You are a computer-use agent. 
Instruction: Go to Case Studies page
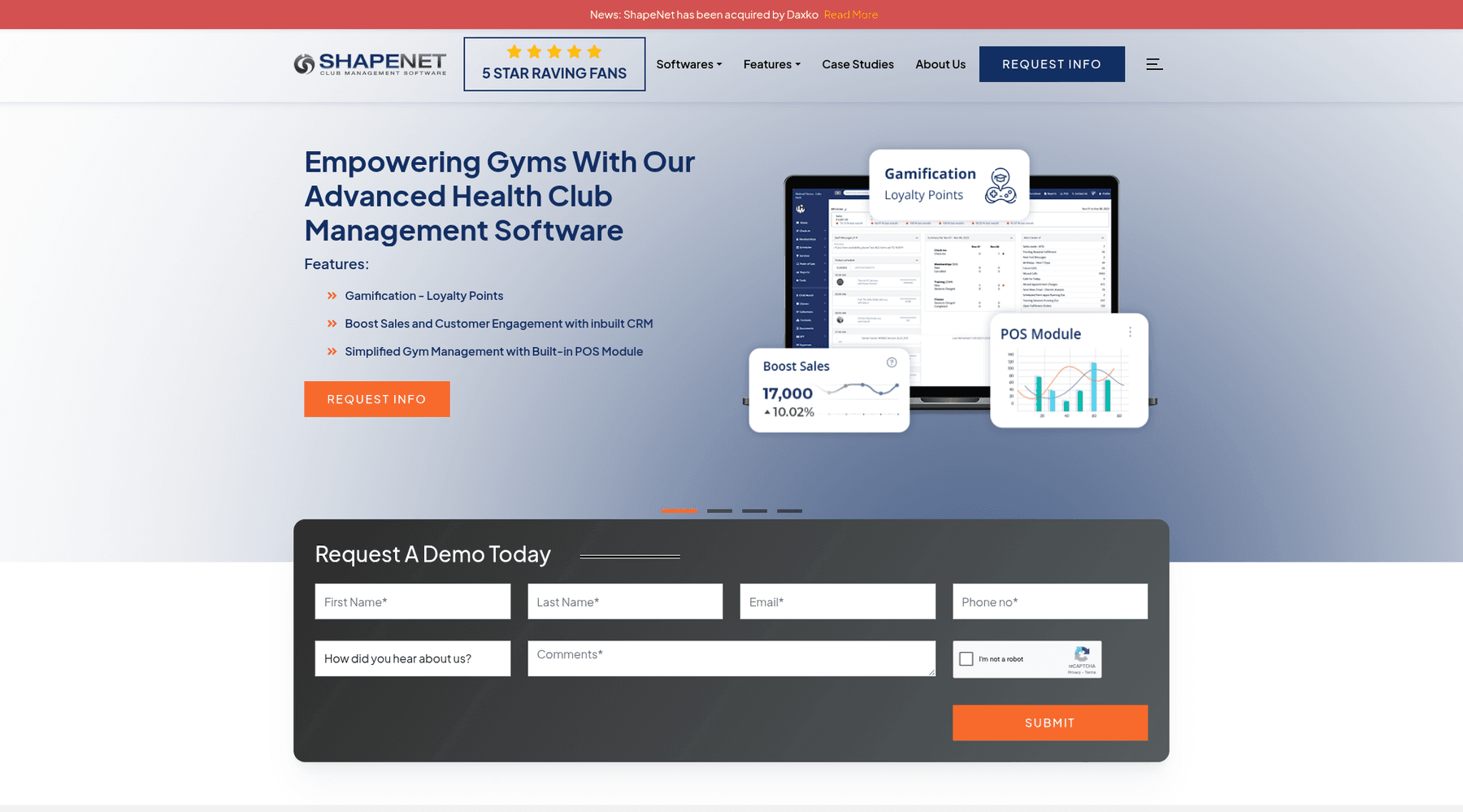tap(857, 64)
